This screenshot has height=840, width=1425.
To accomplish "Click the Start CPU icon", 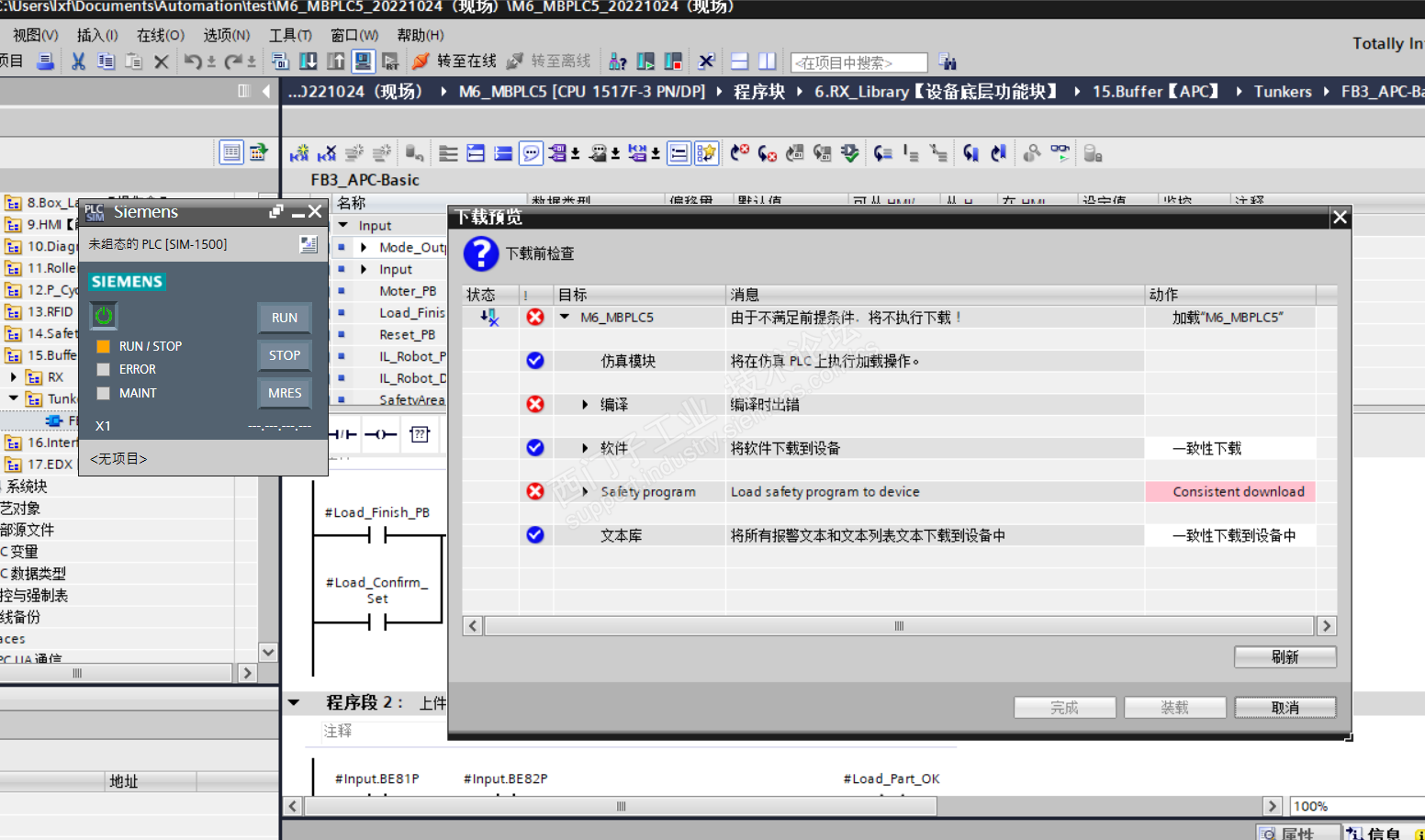I will click(x=645, y=62).
